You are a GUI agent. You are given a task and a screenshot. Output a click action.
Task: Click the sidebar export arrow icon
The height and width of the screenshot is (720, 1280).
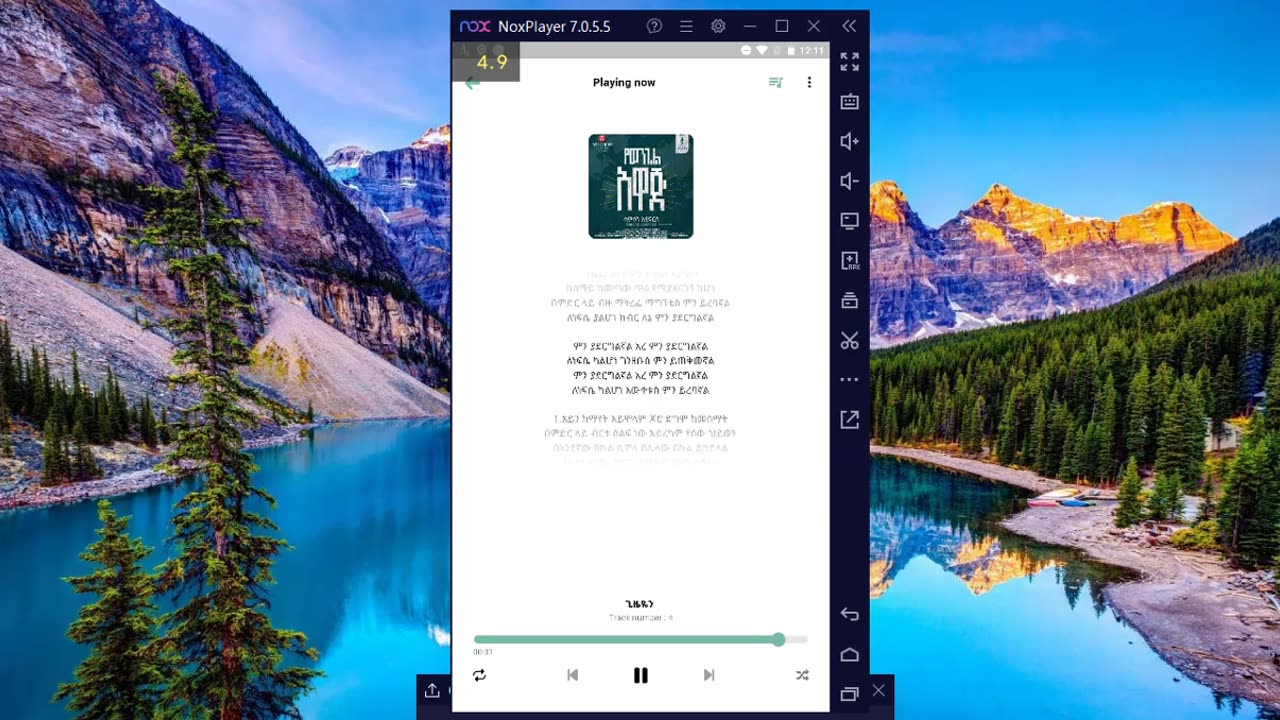(849, 420)
